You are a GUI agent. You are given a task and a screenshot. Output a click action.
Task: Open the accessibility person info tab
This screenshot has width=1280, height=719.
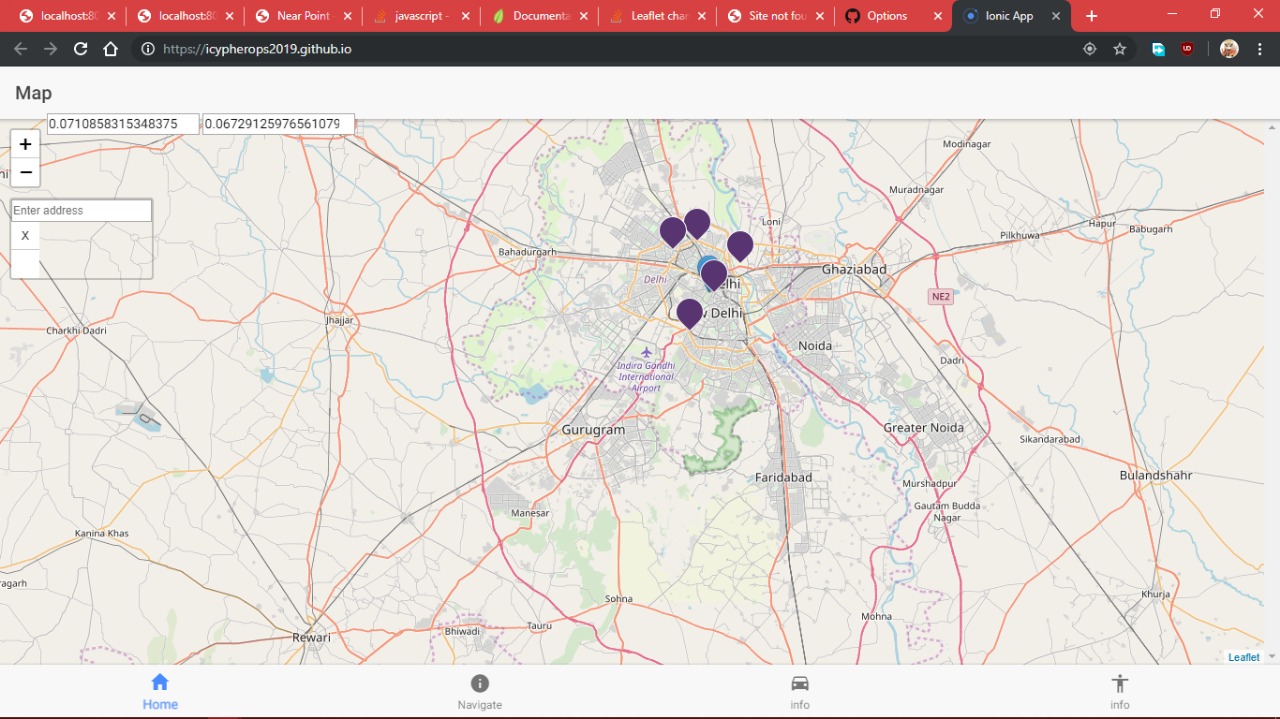click(1120, 691)
